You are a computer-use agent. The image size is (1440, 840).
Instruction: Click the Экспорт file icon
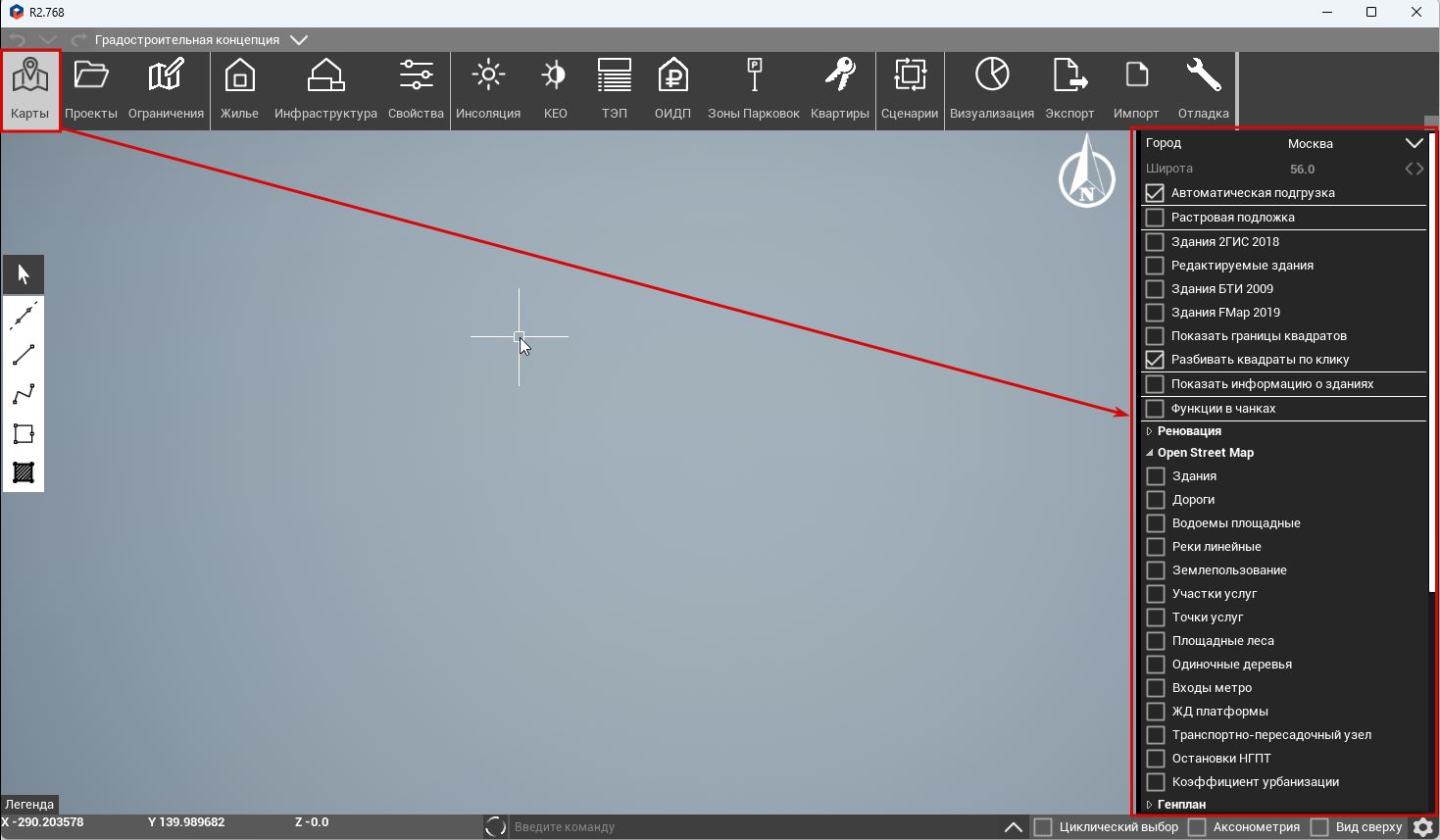(1069, 75)
